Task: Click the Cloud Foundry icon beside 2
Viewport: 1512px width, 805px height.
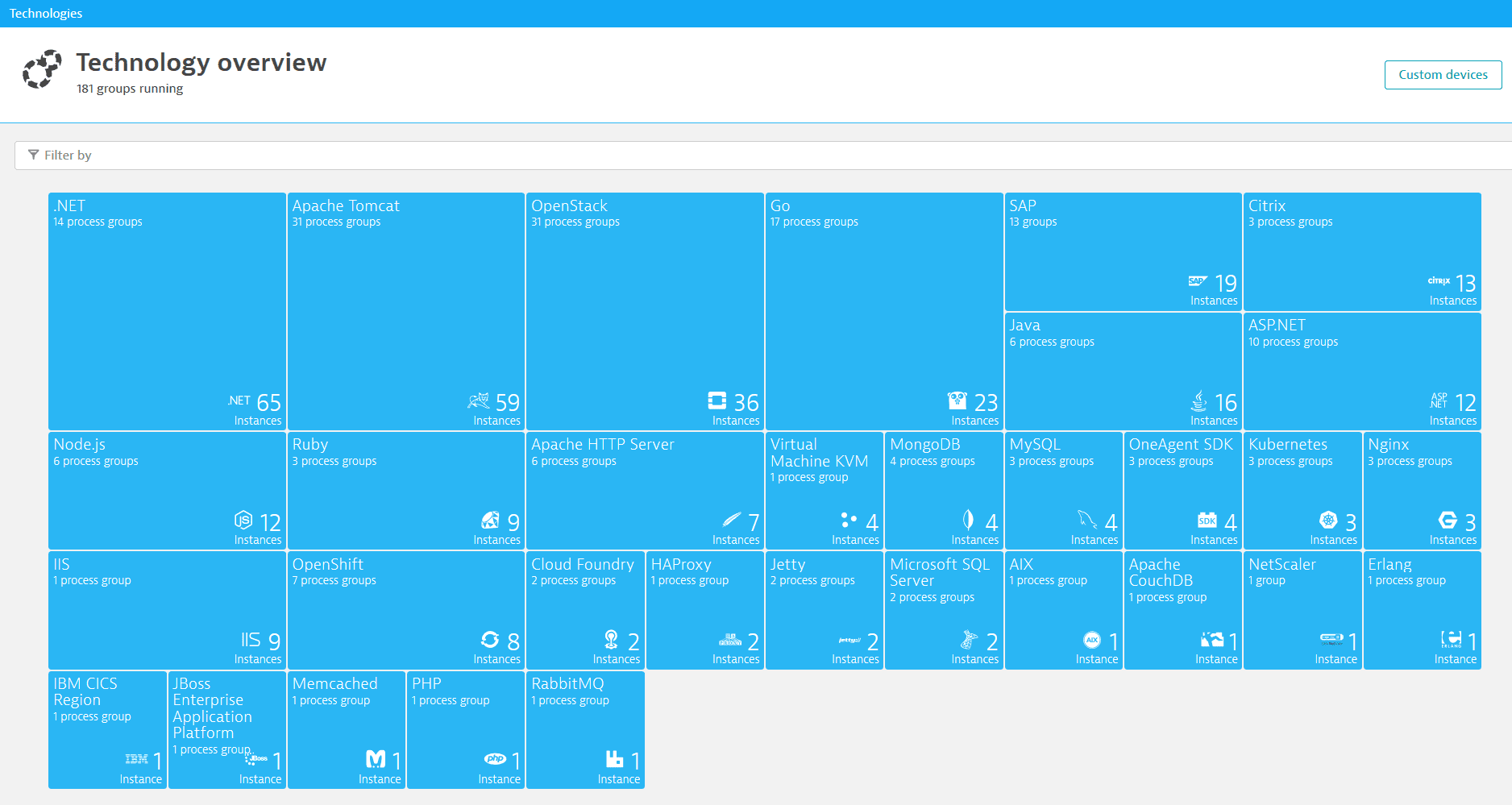Action: click(612, 640)
